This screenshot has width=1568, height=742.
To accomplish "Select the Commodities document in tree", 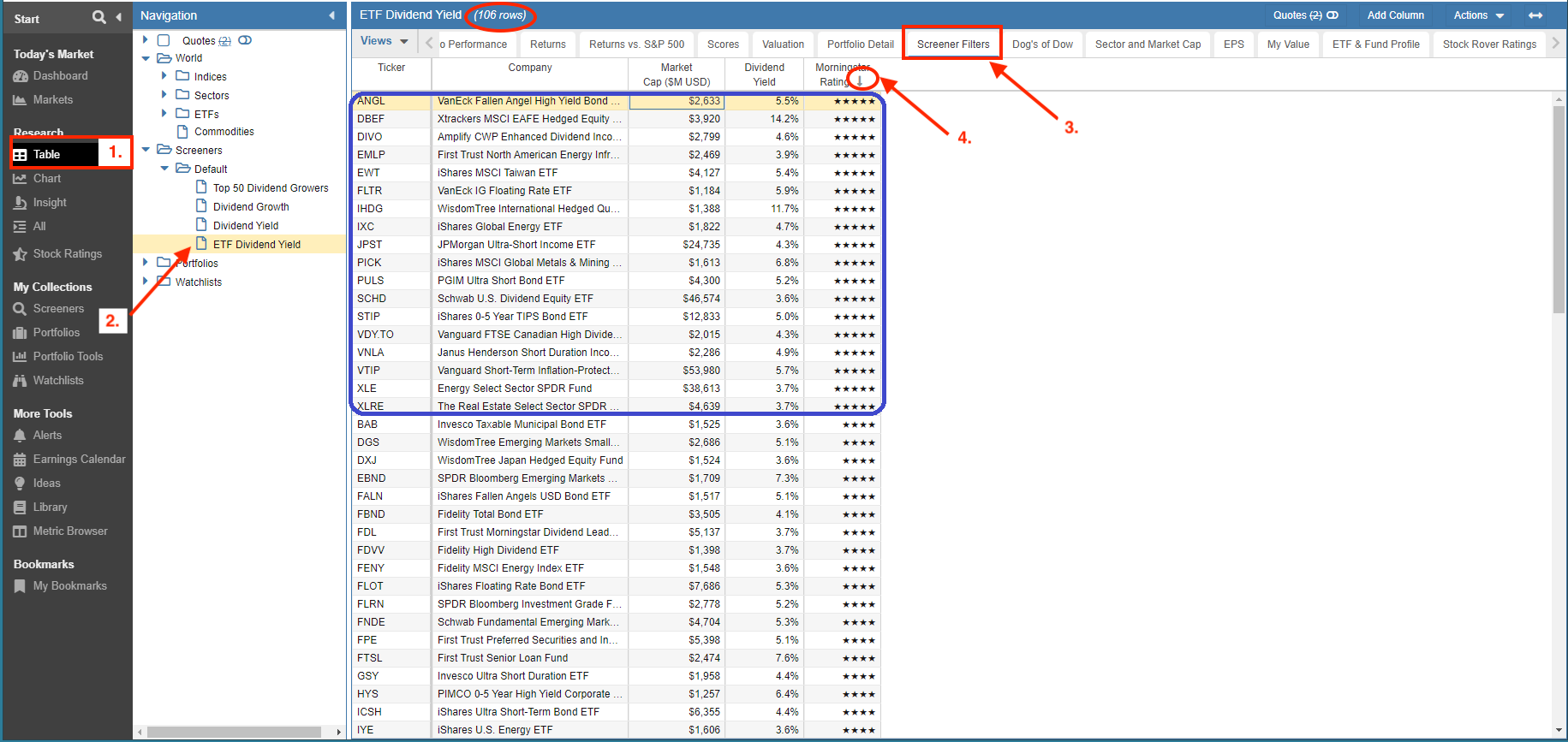I will tap(216, 132).
